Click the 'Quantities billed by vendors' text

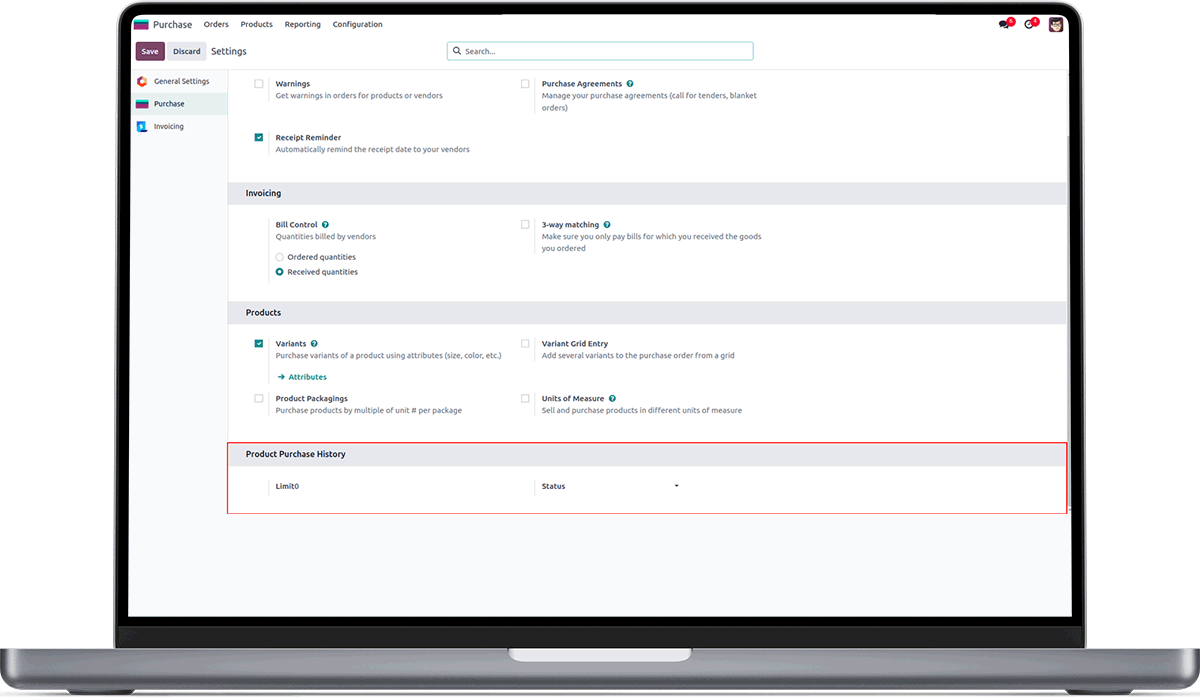326,237
